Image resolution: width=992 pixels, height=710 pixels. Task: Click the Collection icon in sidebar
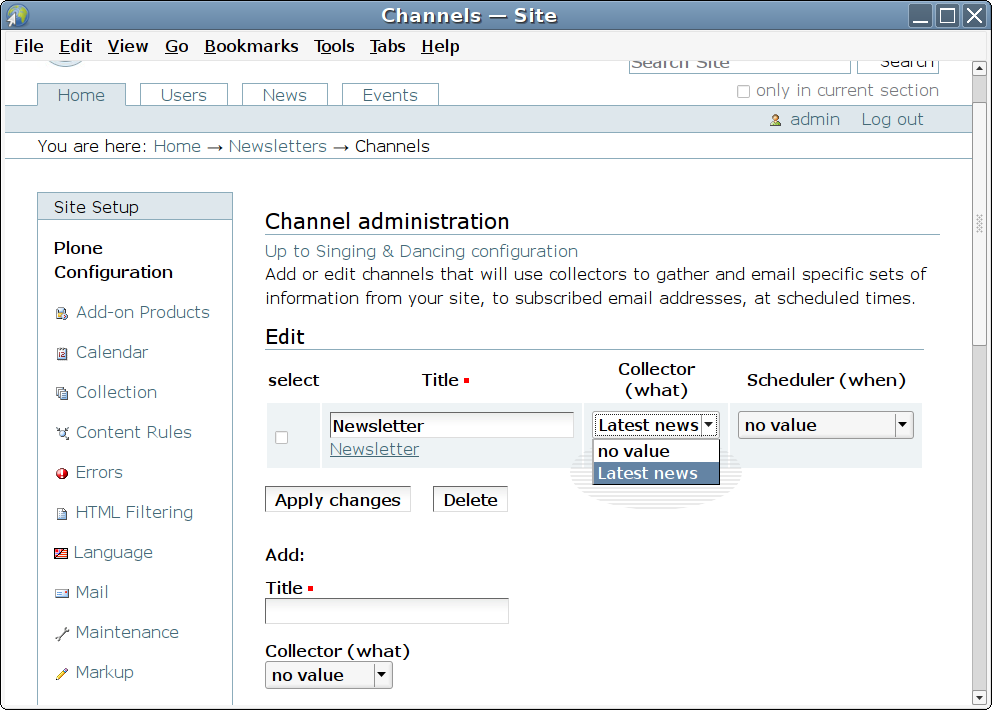point(62,393)
